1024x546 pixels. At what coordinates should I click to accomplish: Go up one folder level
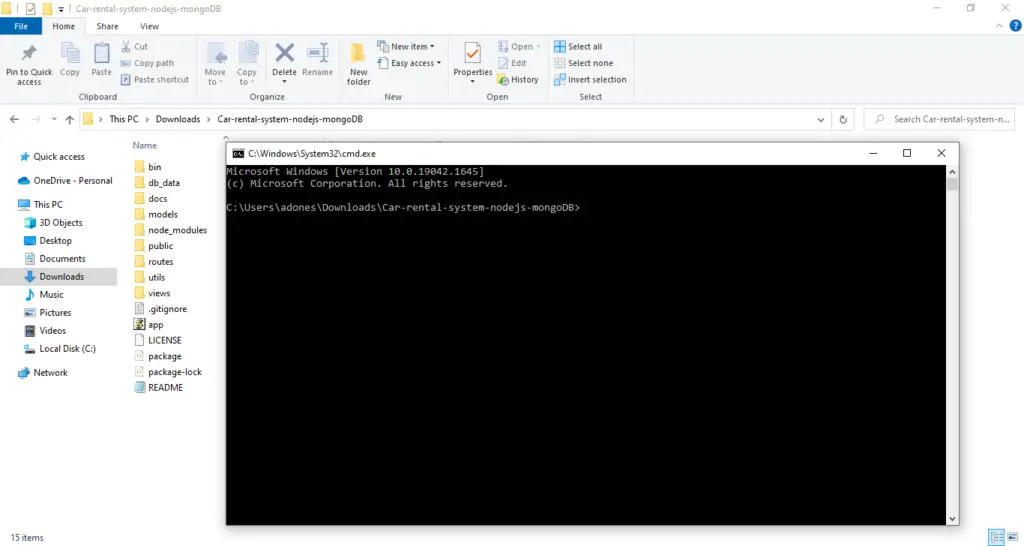pos(70,120)
